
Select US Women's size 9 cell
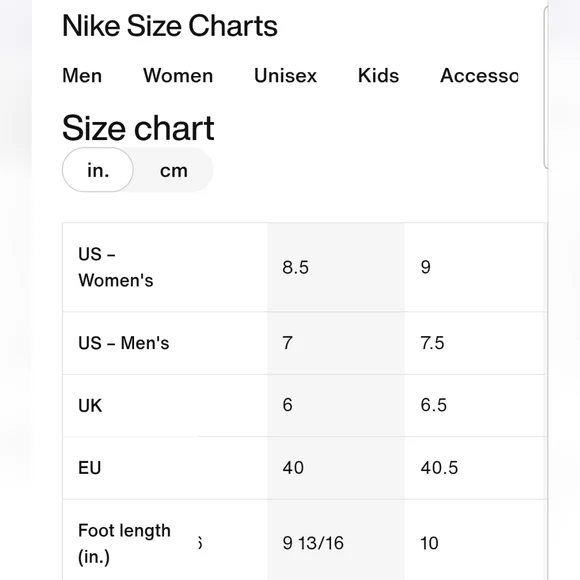click(476, 267)
